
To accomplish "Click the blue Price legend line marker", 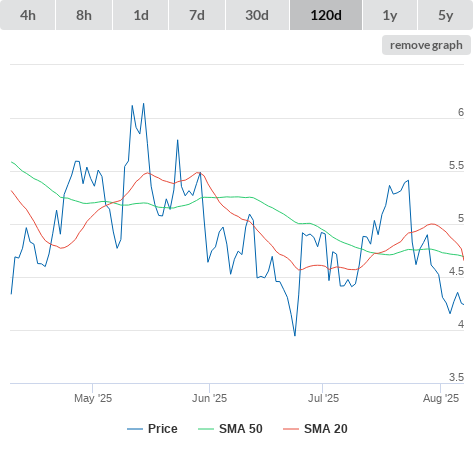I will tap(135, 429).
